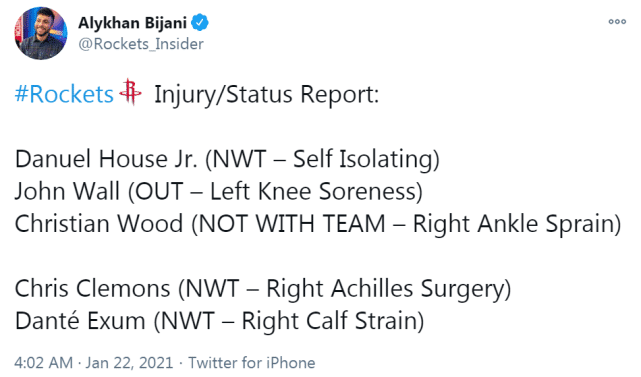Click the name Christian Wood
Viewport: 641px width, 377px height.
coord(99,224)
